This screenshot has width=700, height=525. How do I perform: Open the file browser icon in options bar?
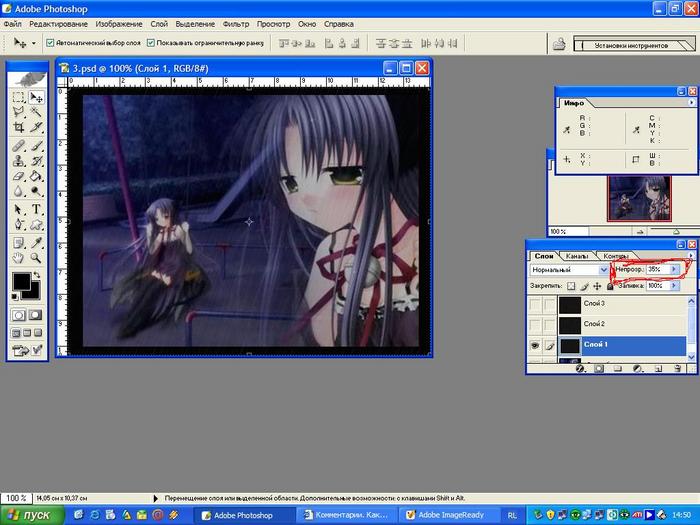pos(559,44)
